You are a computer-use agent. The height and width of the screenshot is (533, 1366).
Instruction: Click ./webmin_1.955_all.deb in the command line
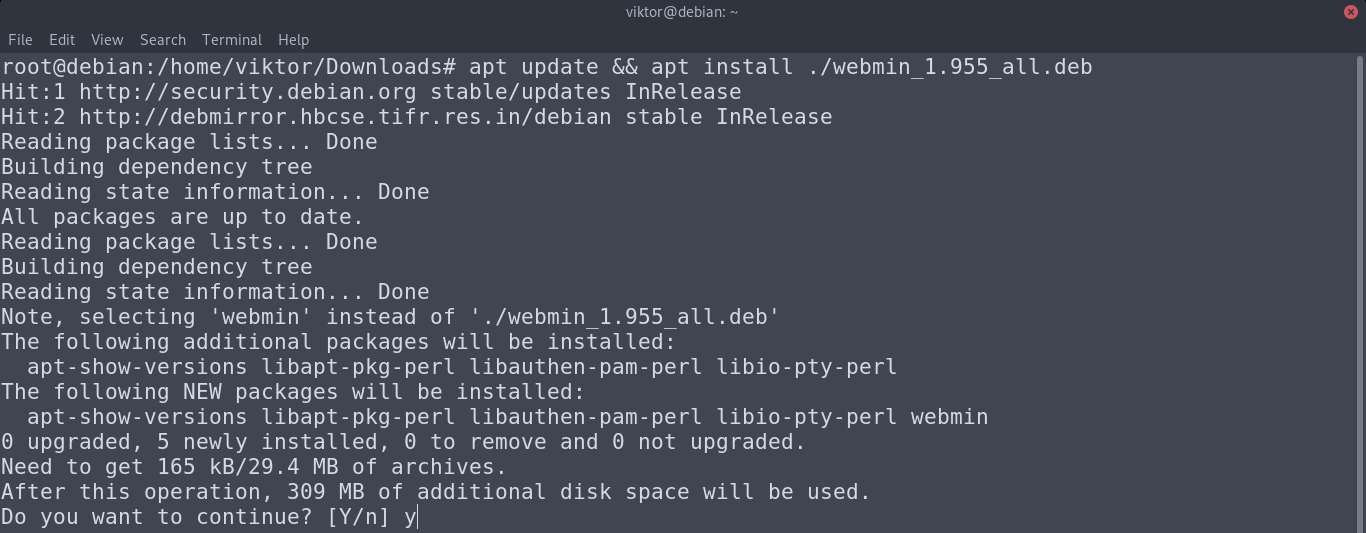click(950, 67)
